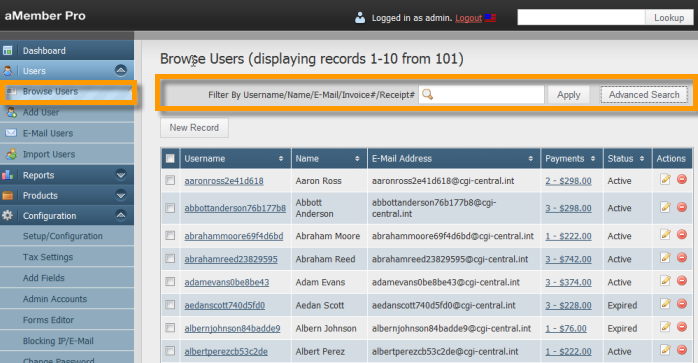
Task: Click the US flag language icon
Action: [490, 18]
